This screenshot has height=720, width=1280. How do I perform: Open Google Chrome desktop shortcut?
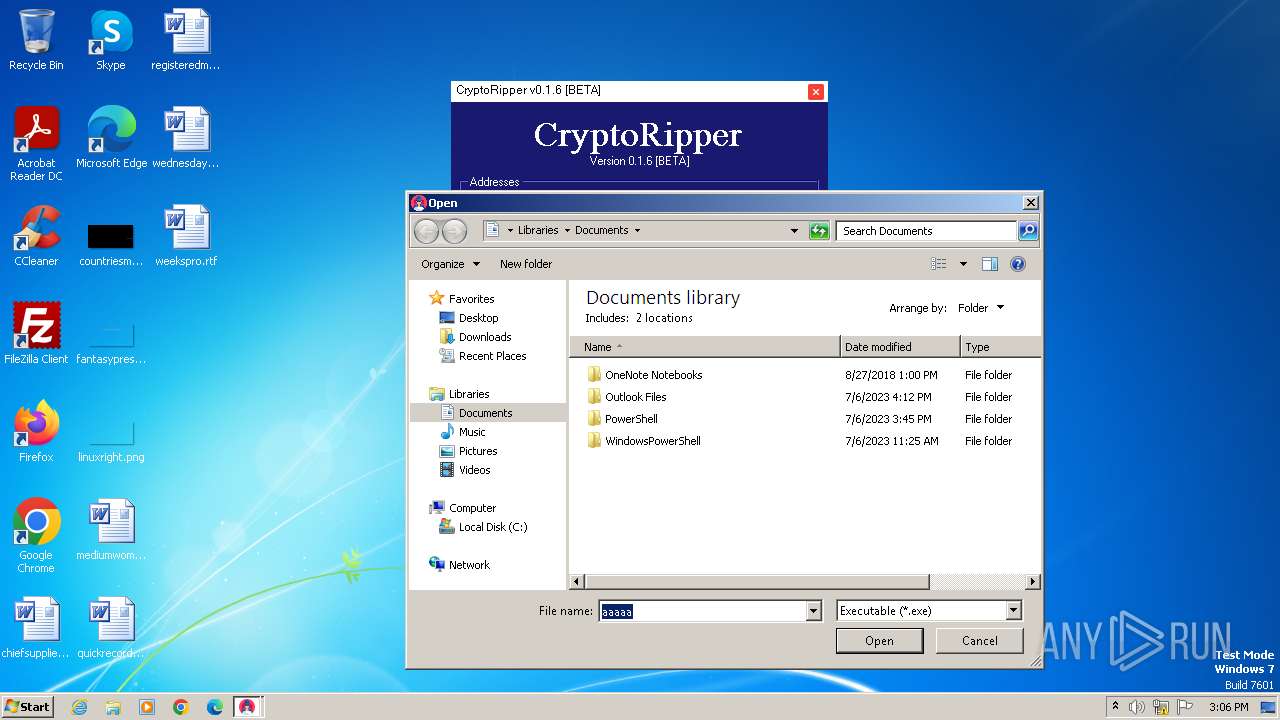[36, 536]
